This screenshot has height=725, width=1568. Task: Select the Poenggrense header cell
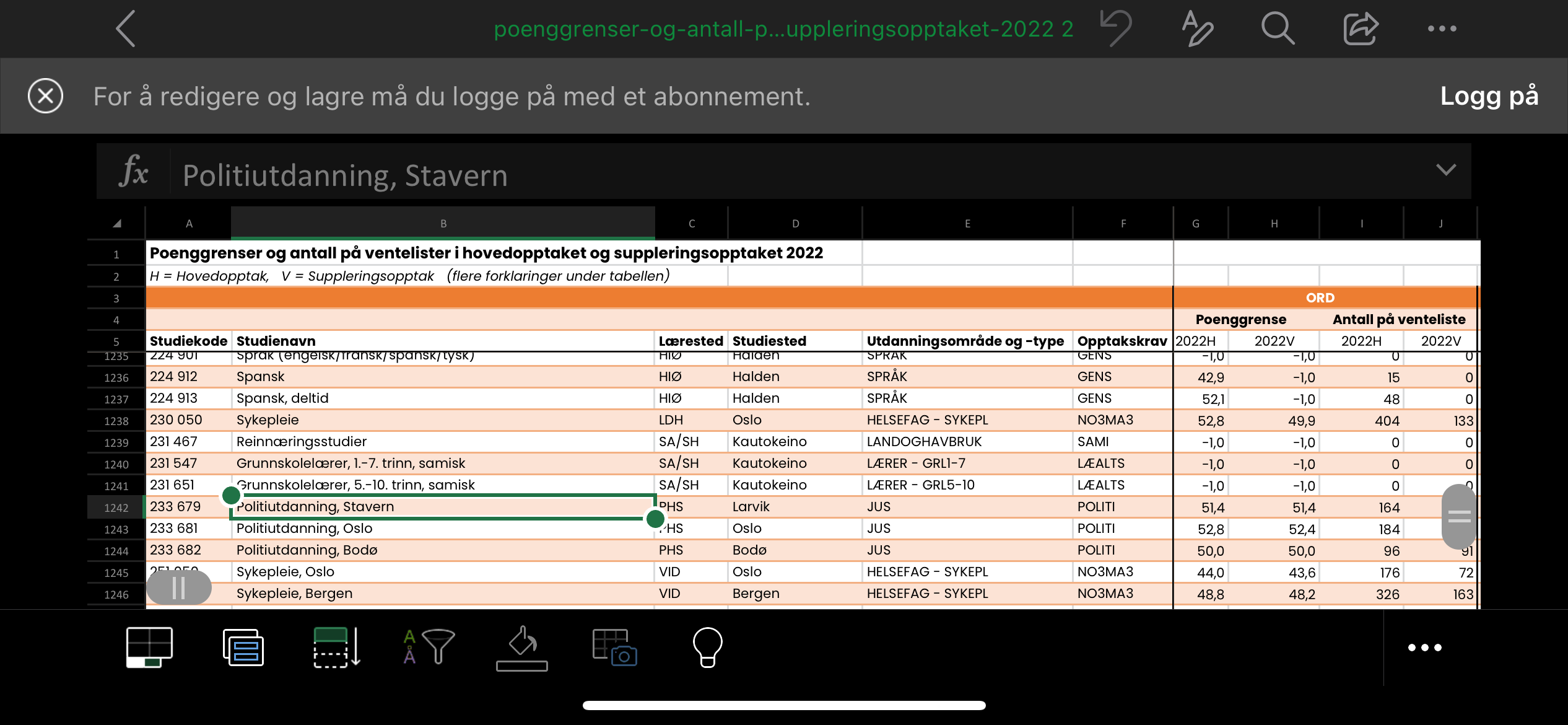point(1240,319)
